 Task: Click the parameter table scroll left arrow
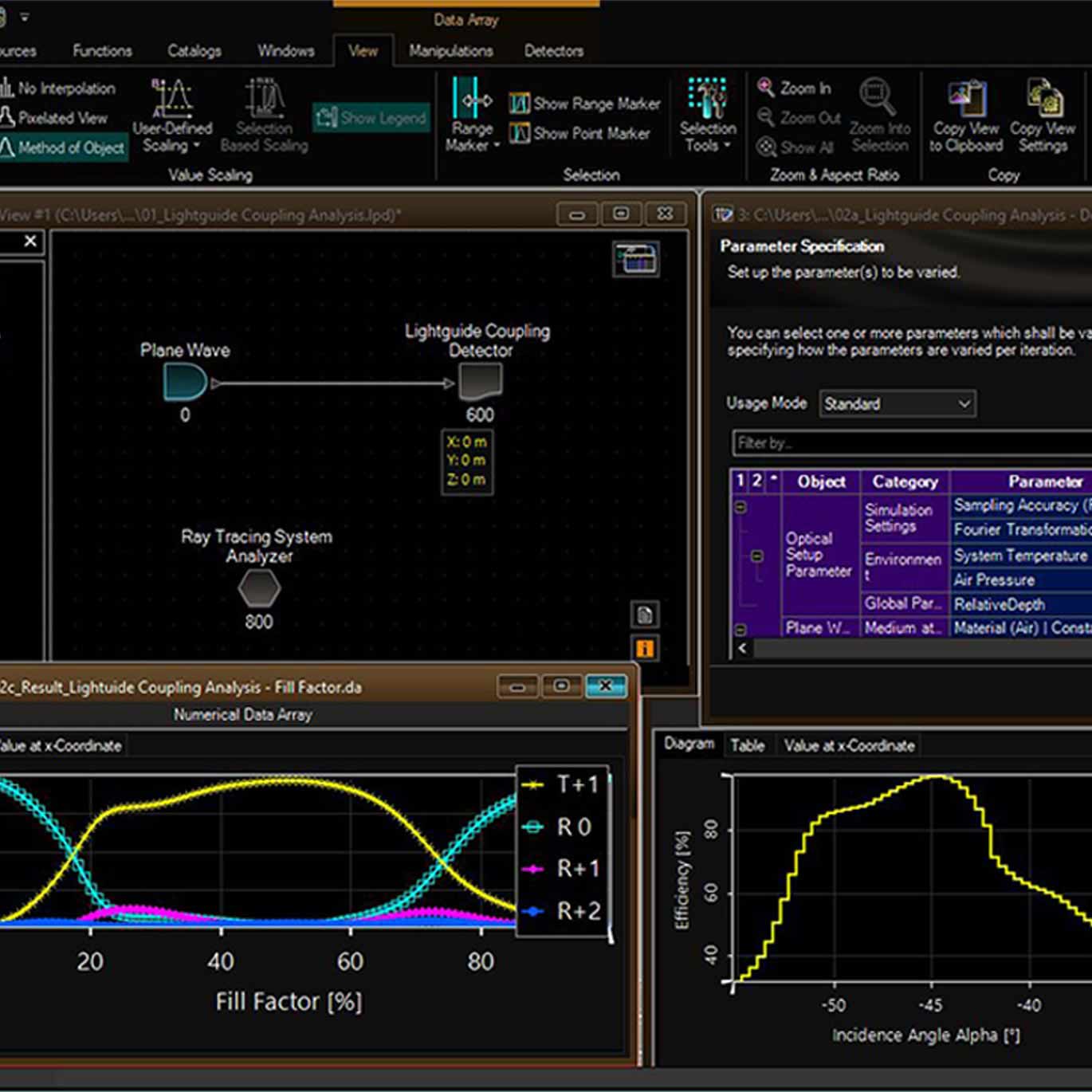(743, 648)
